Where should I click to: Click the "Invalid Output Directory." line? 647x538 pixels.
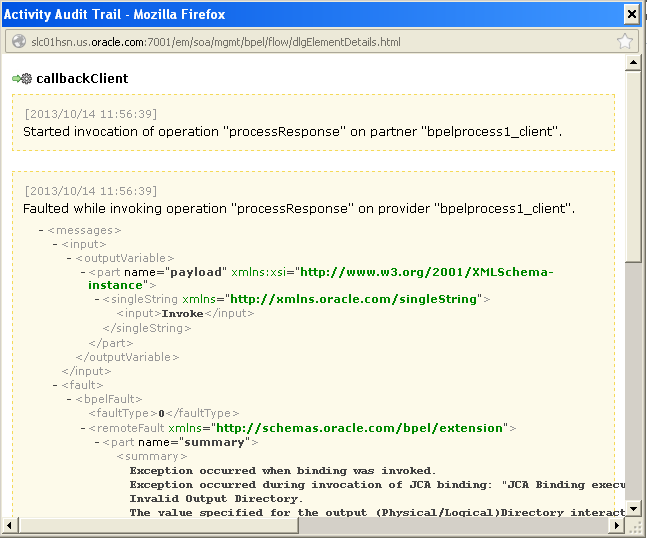pyautogui.click(x=216, y=499)
